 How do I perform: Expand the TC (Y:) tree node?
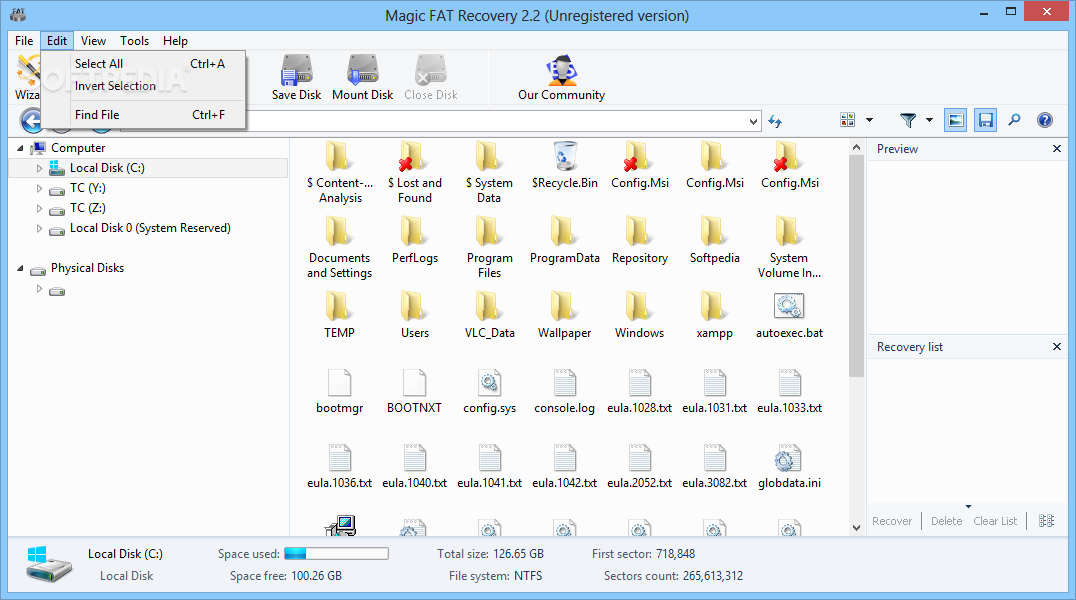pos(39,188)
